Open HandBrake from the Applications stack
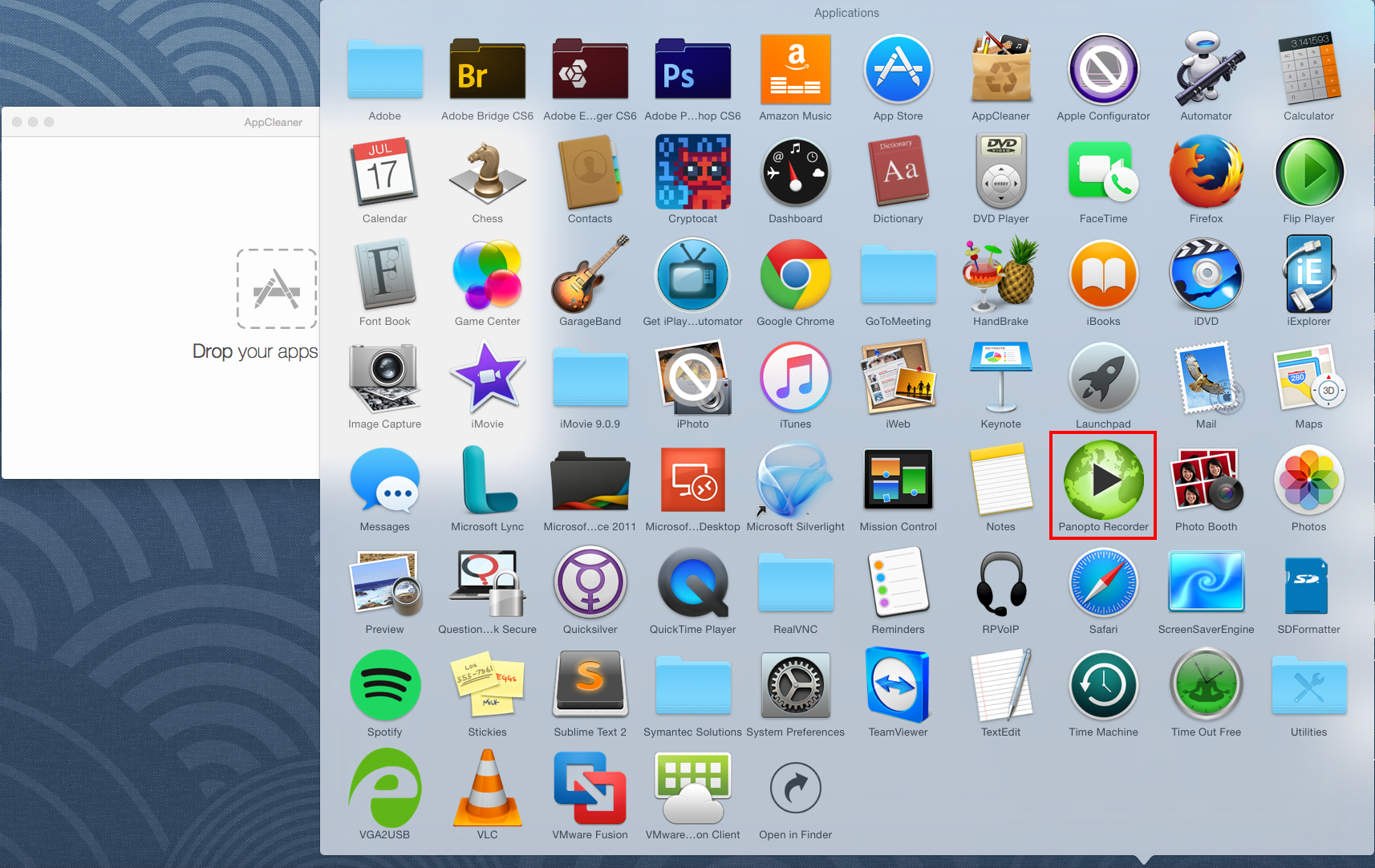The height and width of the screenshot is (868, 1375). 1000,276
